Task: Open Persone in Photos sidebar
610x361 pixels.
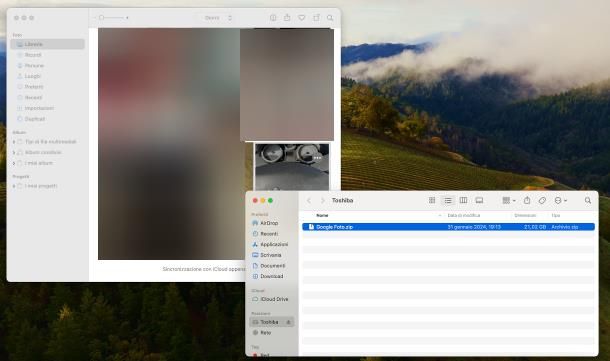Action: tap(34, 65)
